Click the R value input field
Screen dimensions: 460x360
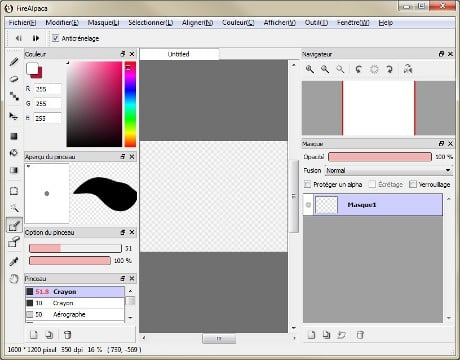[x=48, y=89]
